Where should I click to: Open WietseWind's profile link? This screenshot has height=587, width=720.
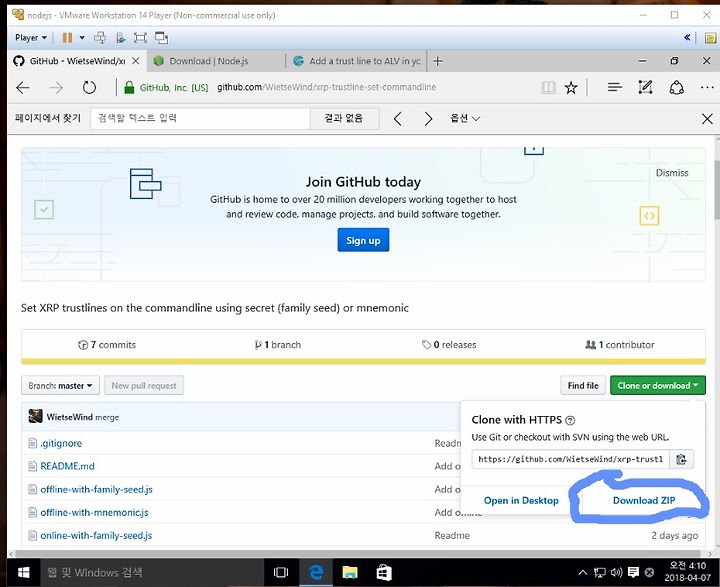(x=69, y=417)
